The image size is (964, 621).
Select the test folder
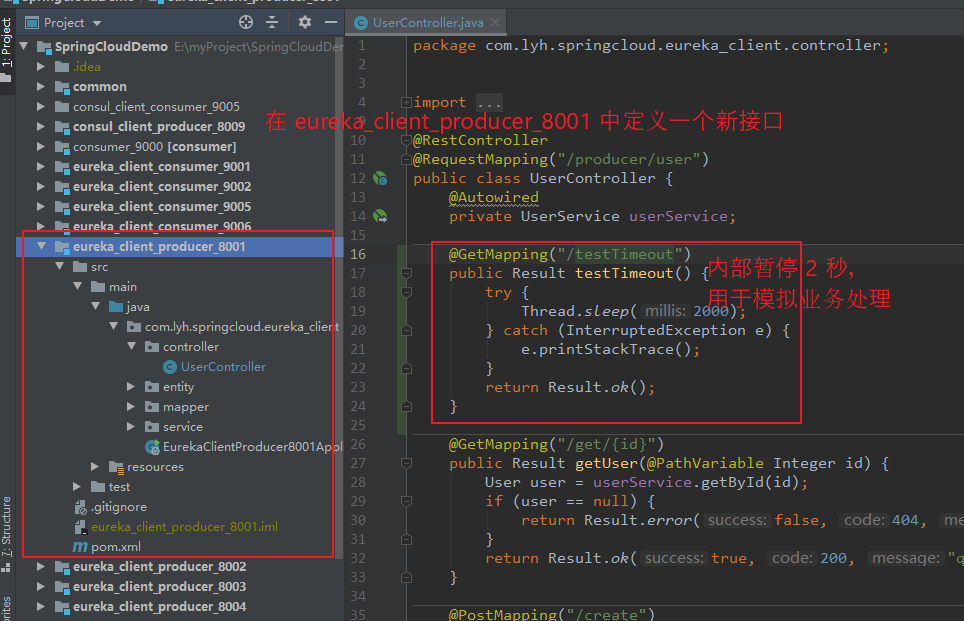click(119, 487)
